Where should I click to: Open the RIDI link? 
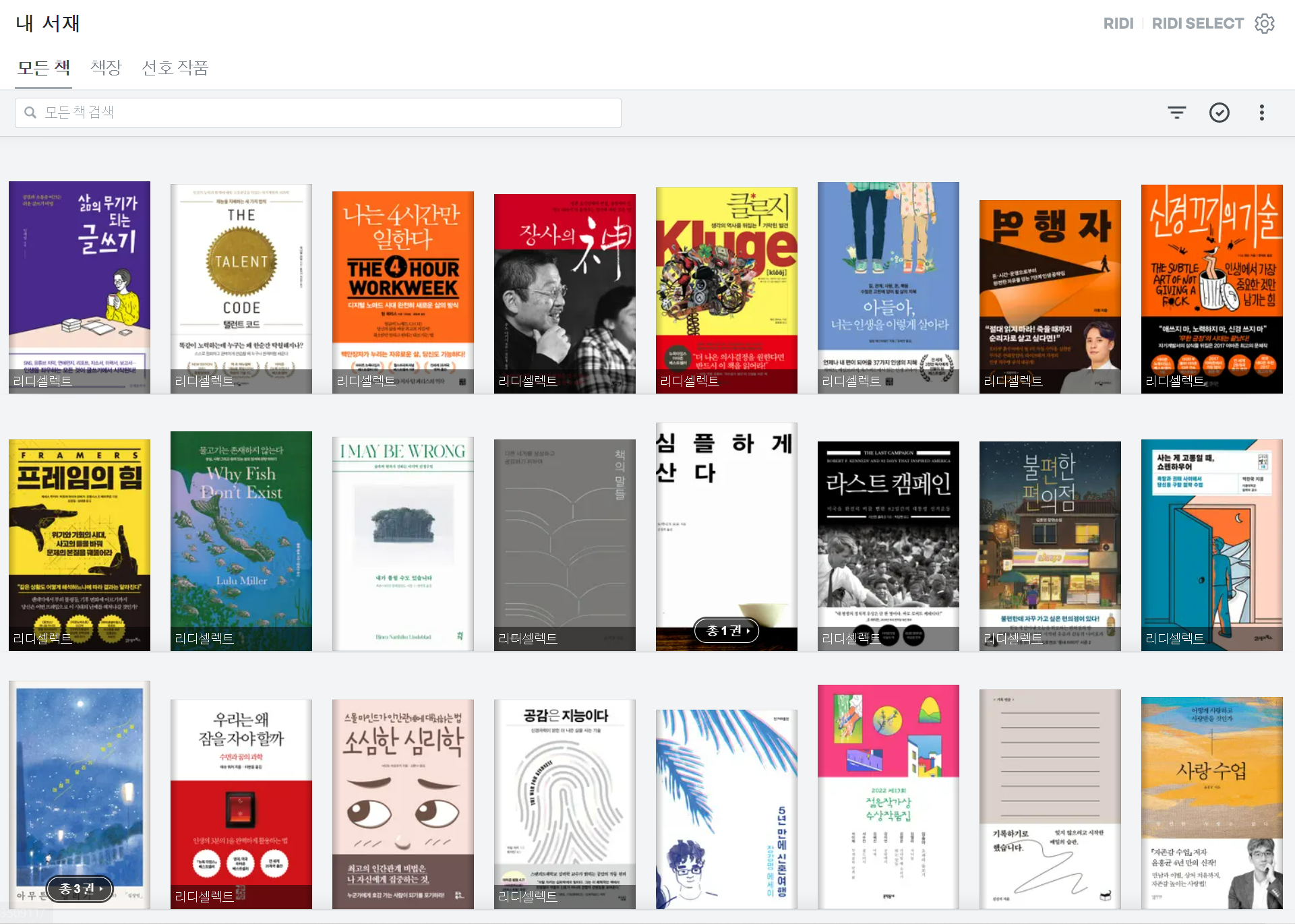pos(1118,24)
